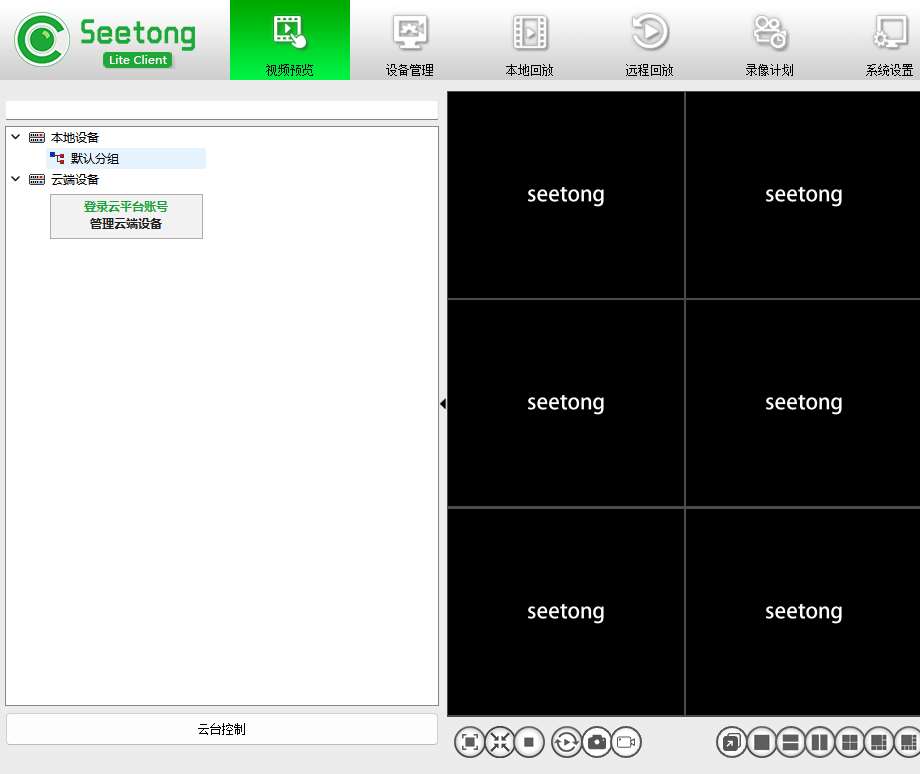Focus the device search field

222,110
